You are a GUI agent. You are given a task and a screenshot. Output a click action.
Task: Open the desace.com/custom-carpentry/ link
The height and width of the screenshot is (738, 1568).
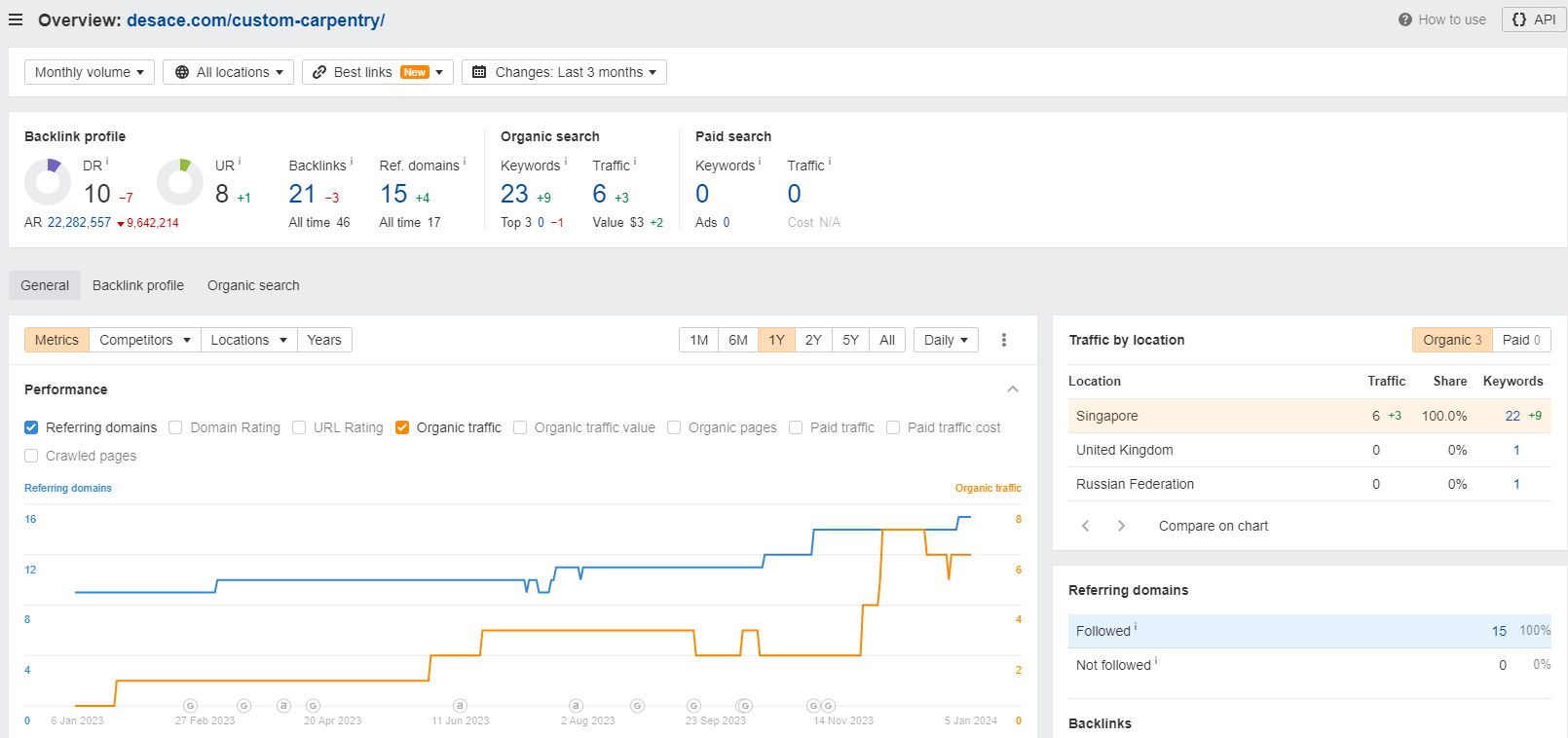[x=255, y=20]
